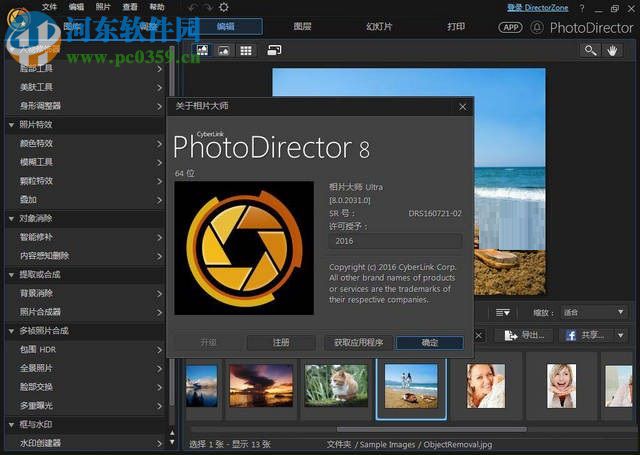
Task: Click the 注册 button in dialog
Action: [281, 343]
